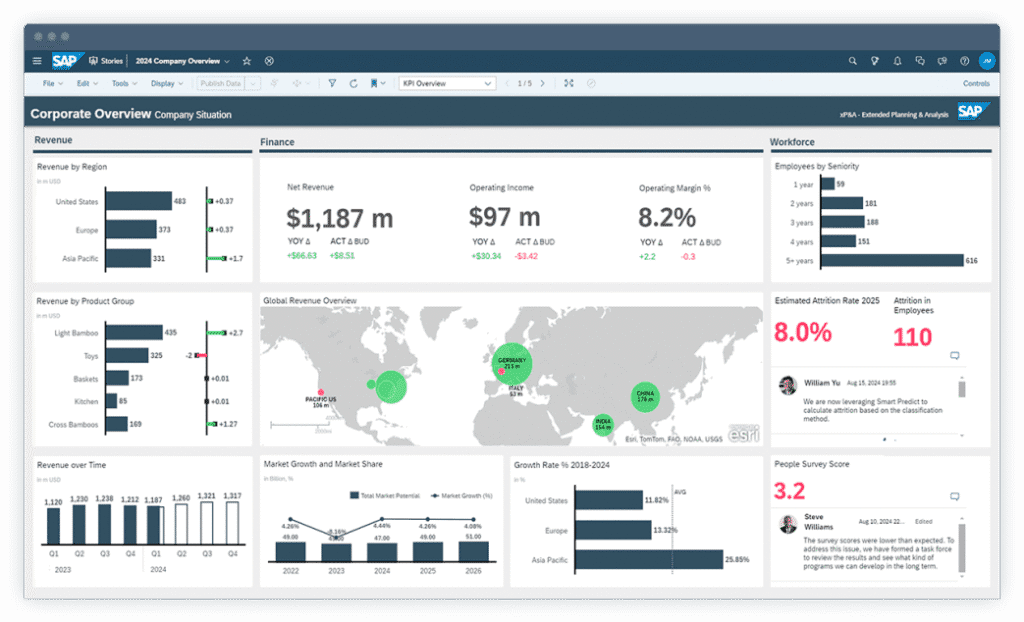Viewport: 1024px width, 622px height.
Task: Open the Tools menu
Action: point(123,84)
